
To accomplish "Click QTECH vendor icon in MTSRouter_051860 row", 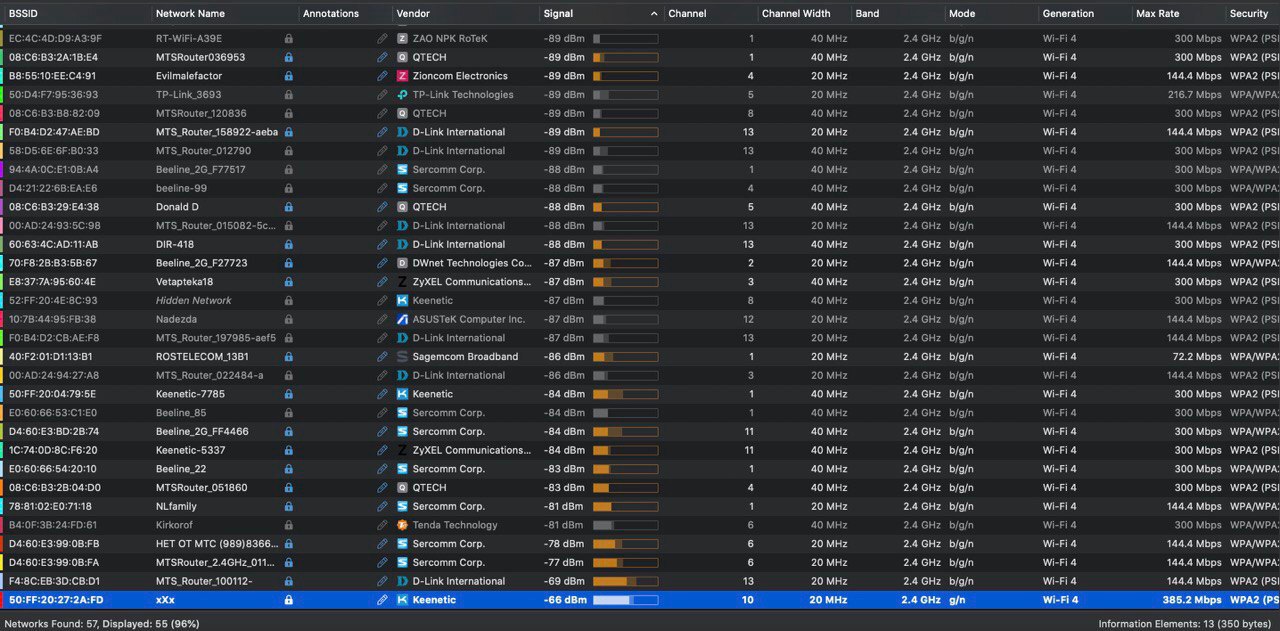I will [x=402, y=488].
